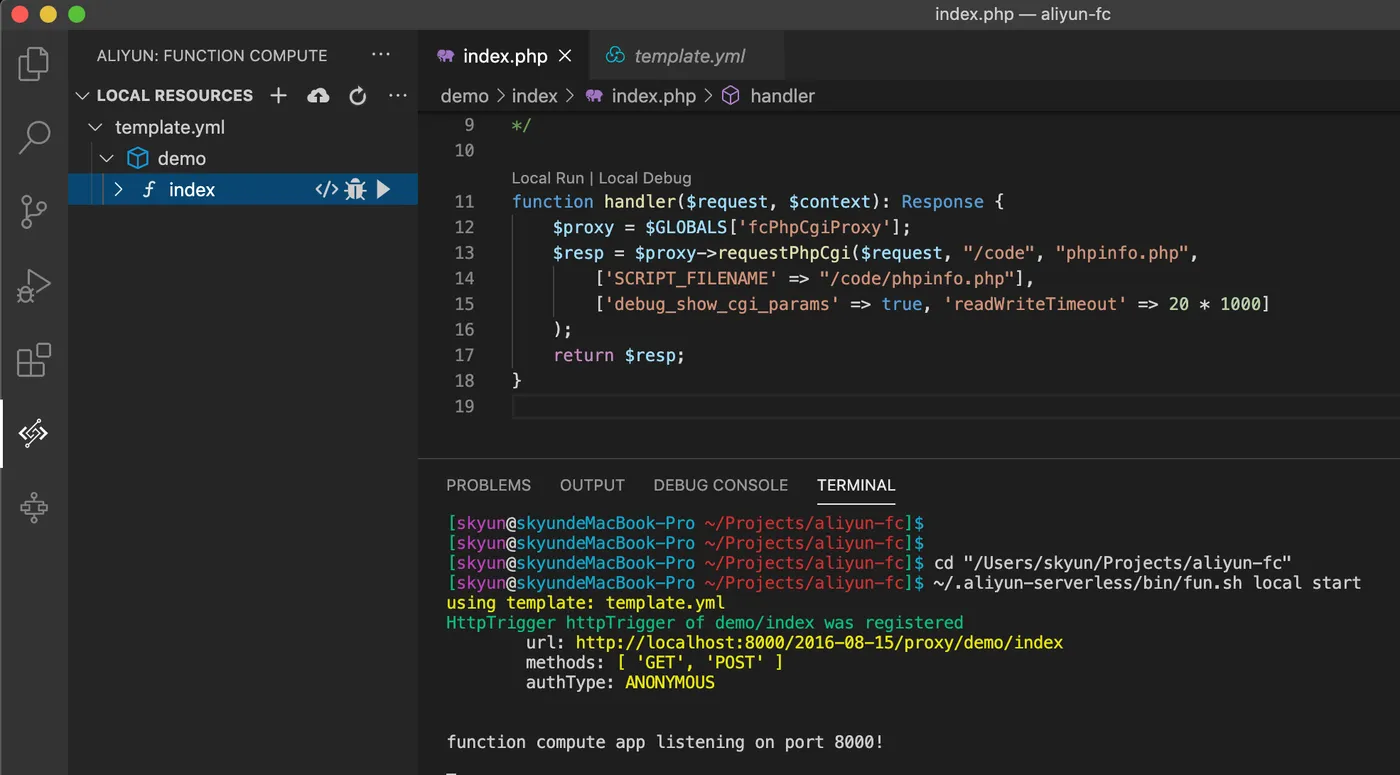Click the index folder breadcrumb segment
This screenshot has width=1400, height=775.
pyautogui.click(x=534, y=96)
